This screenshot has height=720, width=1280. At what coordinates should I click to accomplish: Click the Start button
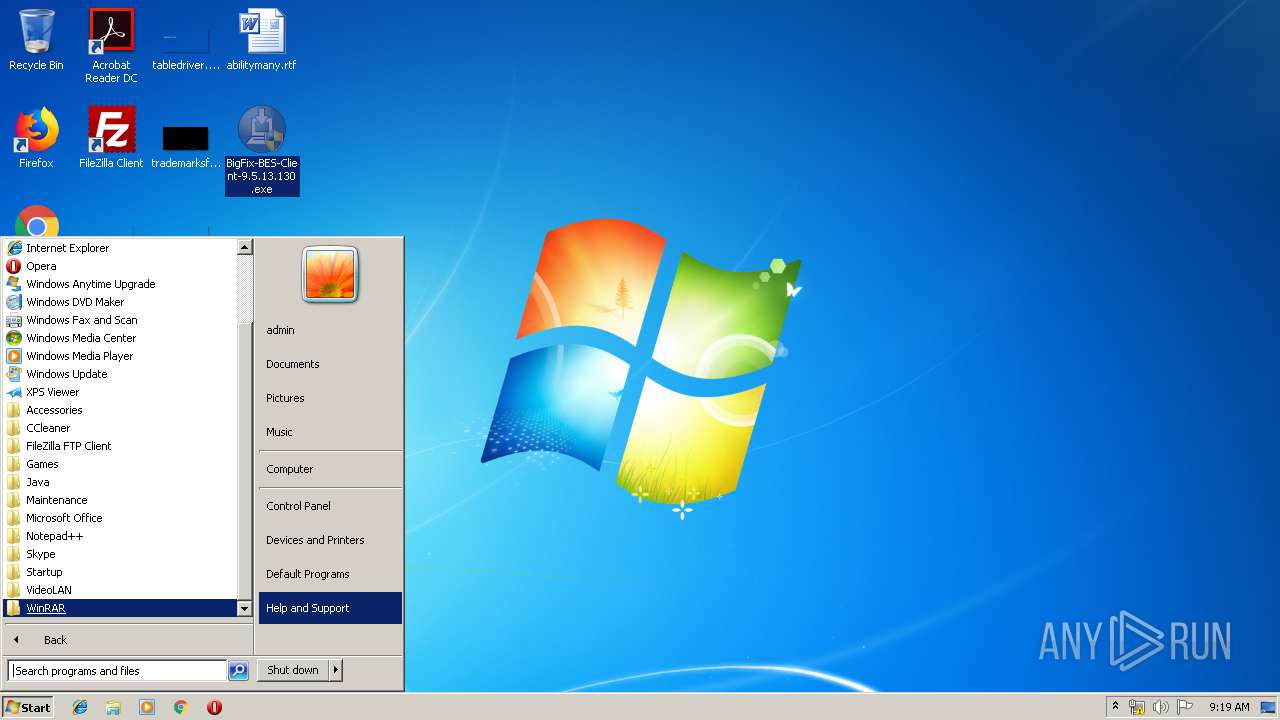[28, 707]
